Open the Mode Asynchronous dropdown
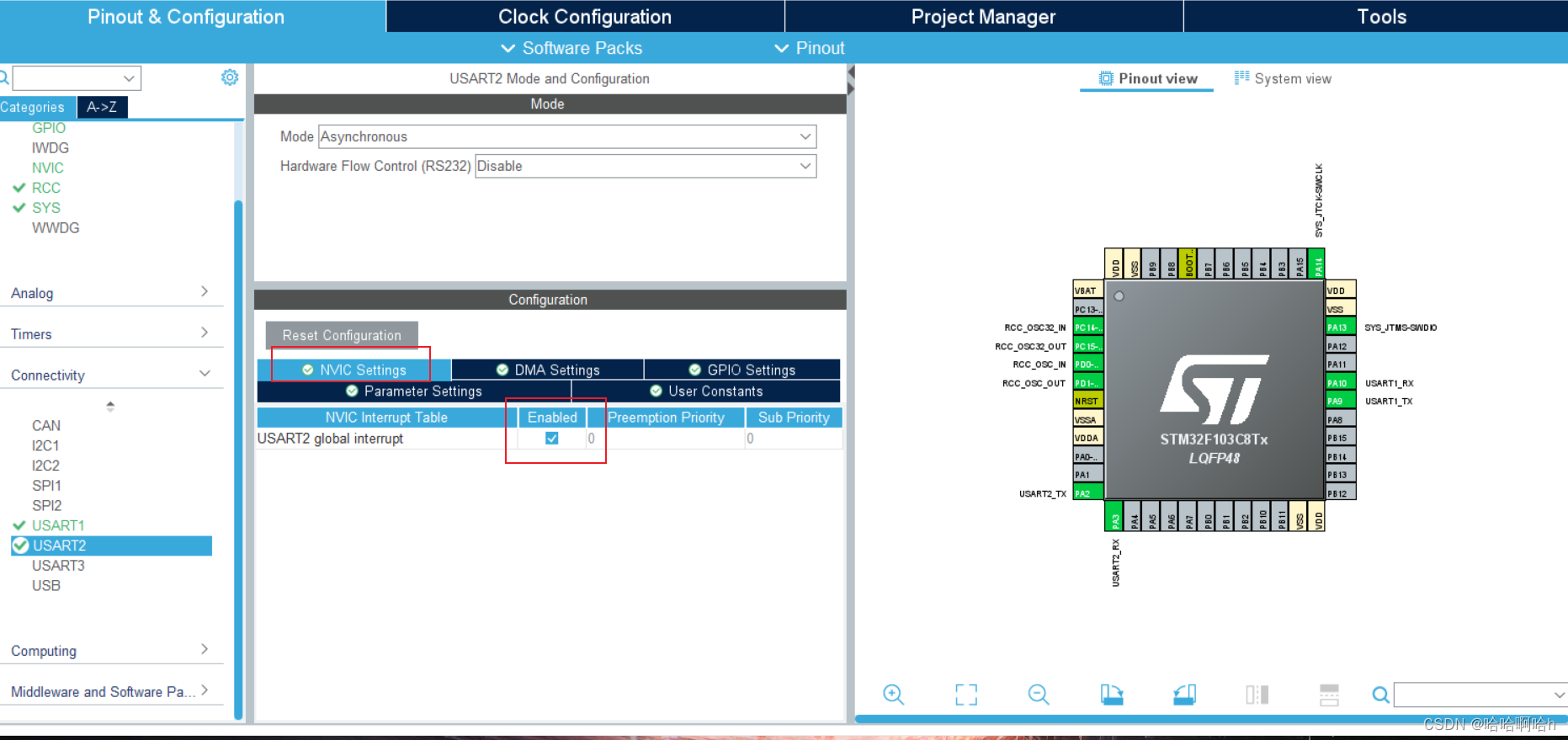The height and width of the screenshot is (740, 1568). 566,136
